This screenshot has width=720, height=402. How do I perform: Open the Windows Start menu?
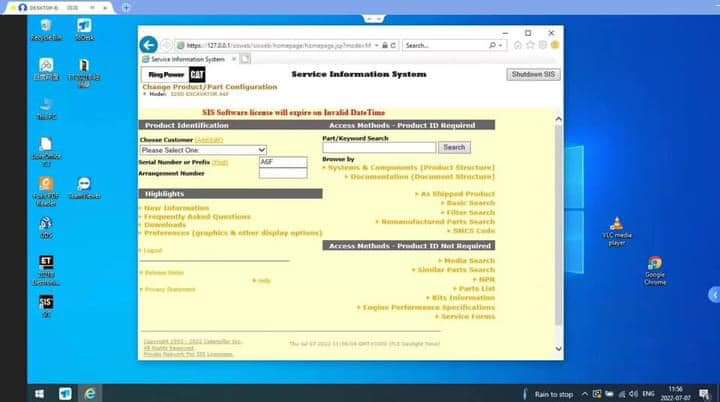click(12, 393)
